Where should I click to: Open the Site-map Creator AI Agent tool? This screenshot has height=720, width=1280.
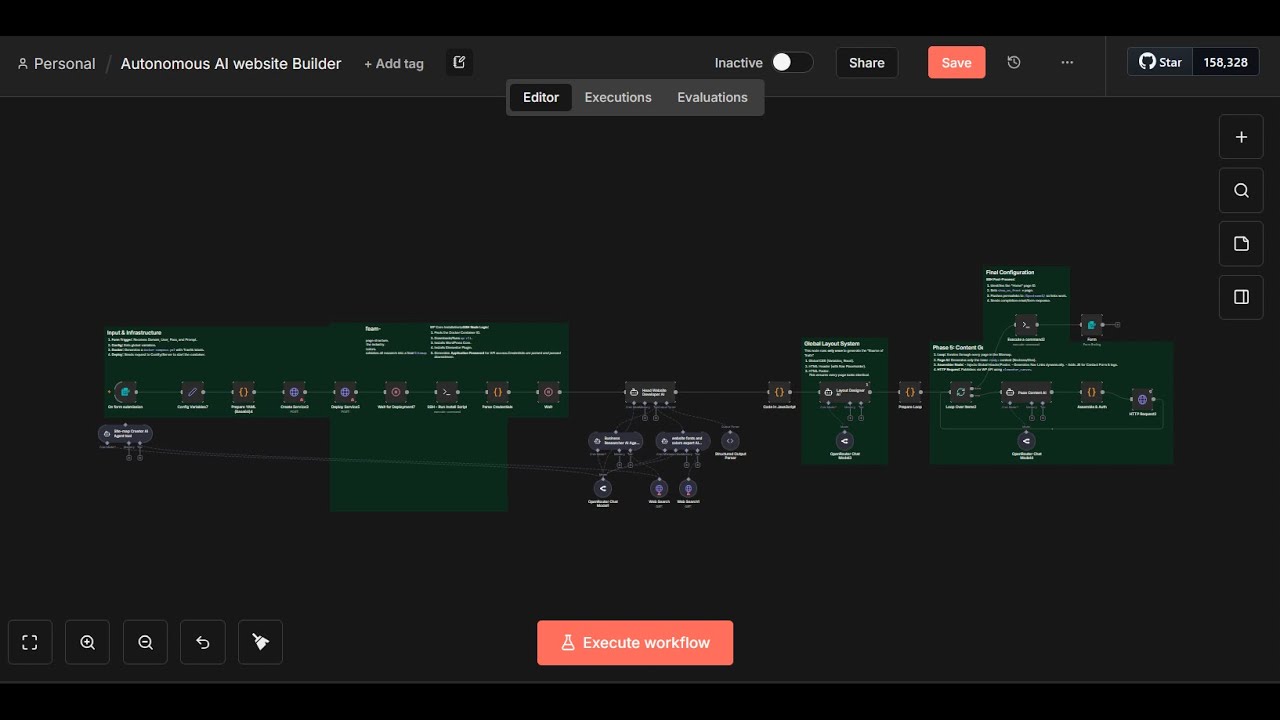point(126,434)
